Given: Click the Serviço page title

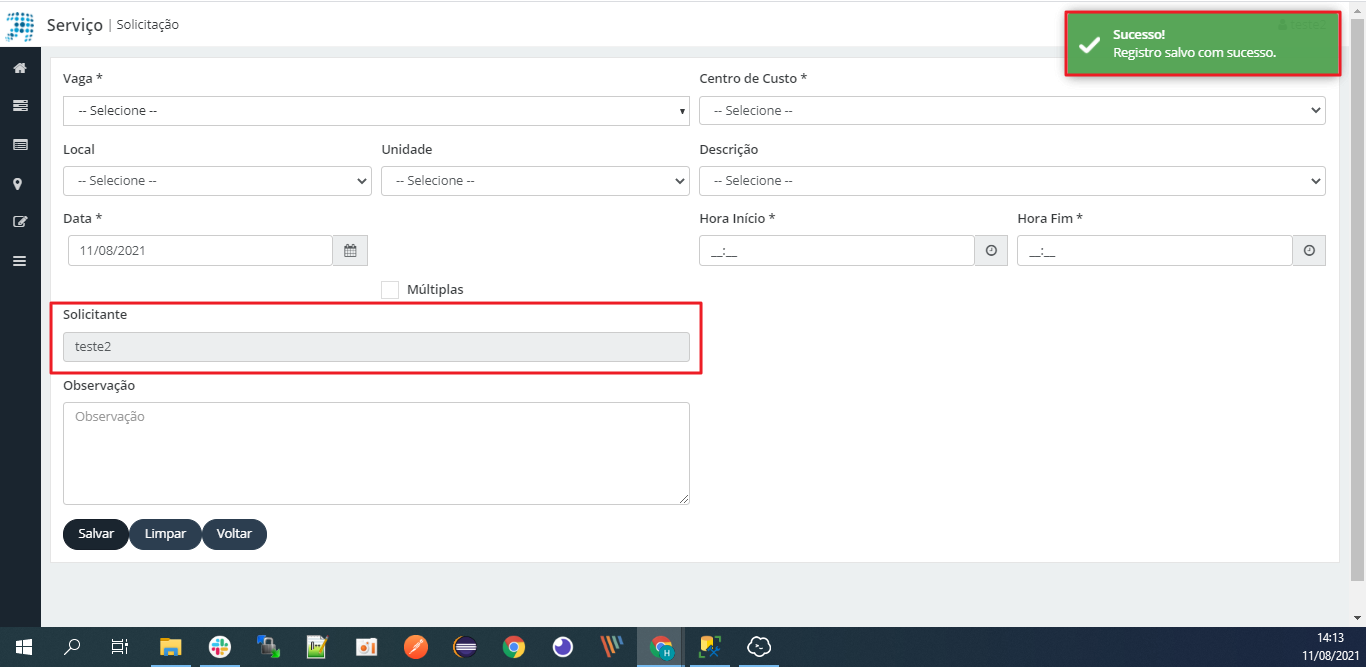Looking at the screenshot, I should pyautogui.click(x=74, y=25).
